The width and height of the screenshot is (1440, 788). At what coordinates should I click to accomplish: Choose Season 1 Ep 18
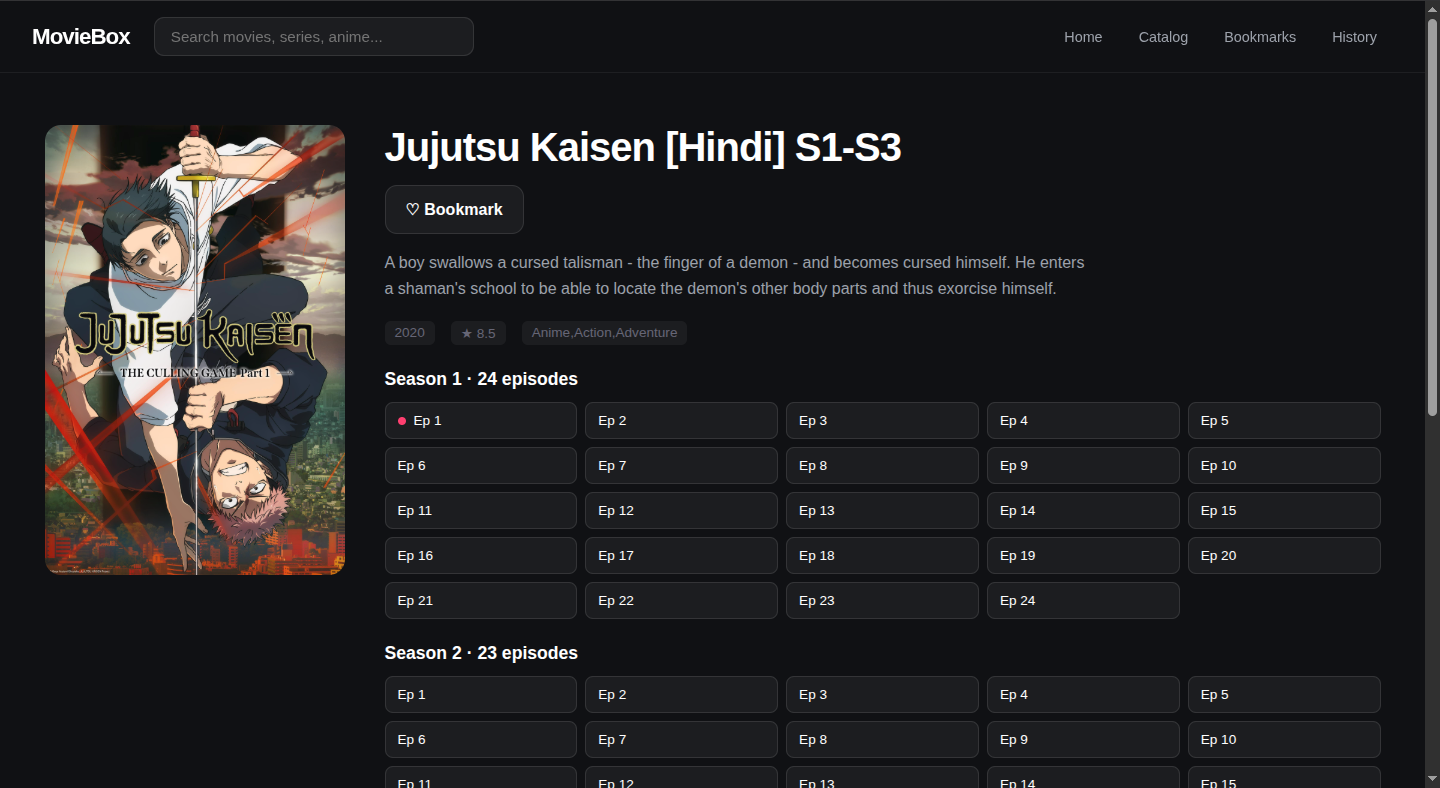(882, 556)
